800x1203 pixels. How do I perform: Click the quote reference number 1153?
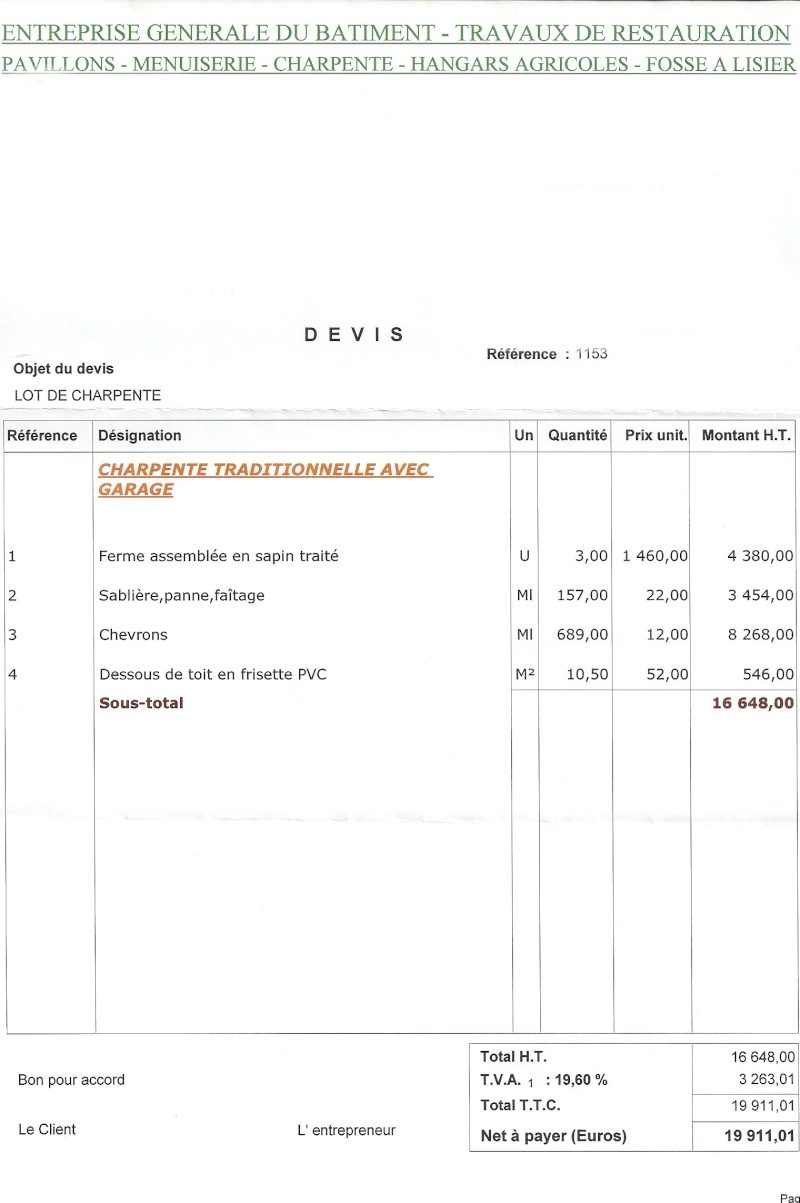click(591, 354)
